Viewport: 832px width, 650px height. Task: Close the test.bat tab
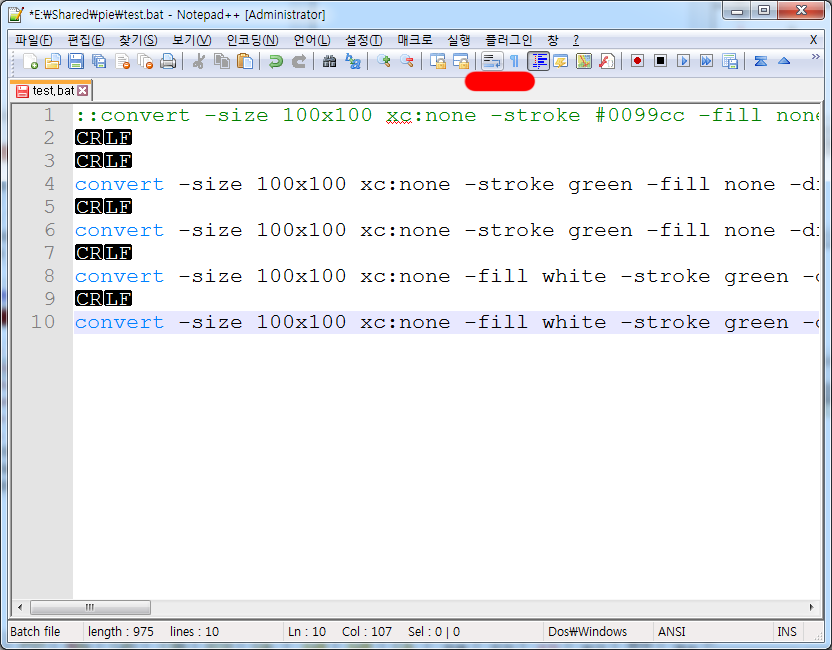coord(83,91)
